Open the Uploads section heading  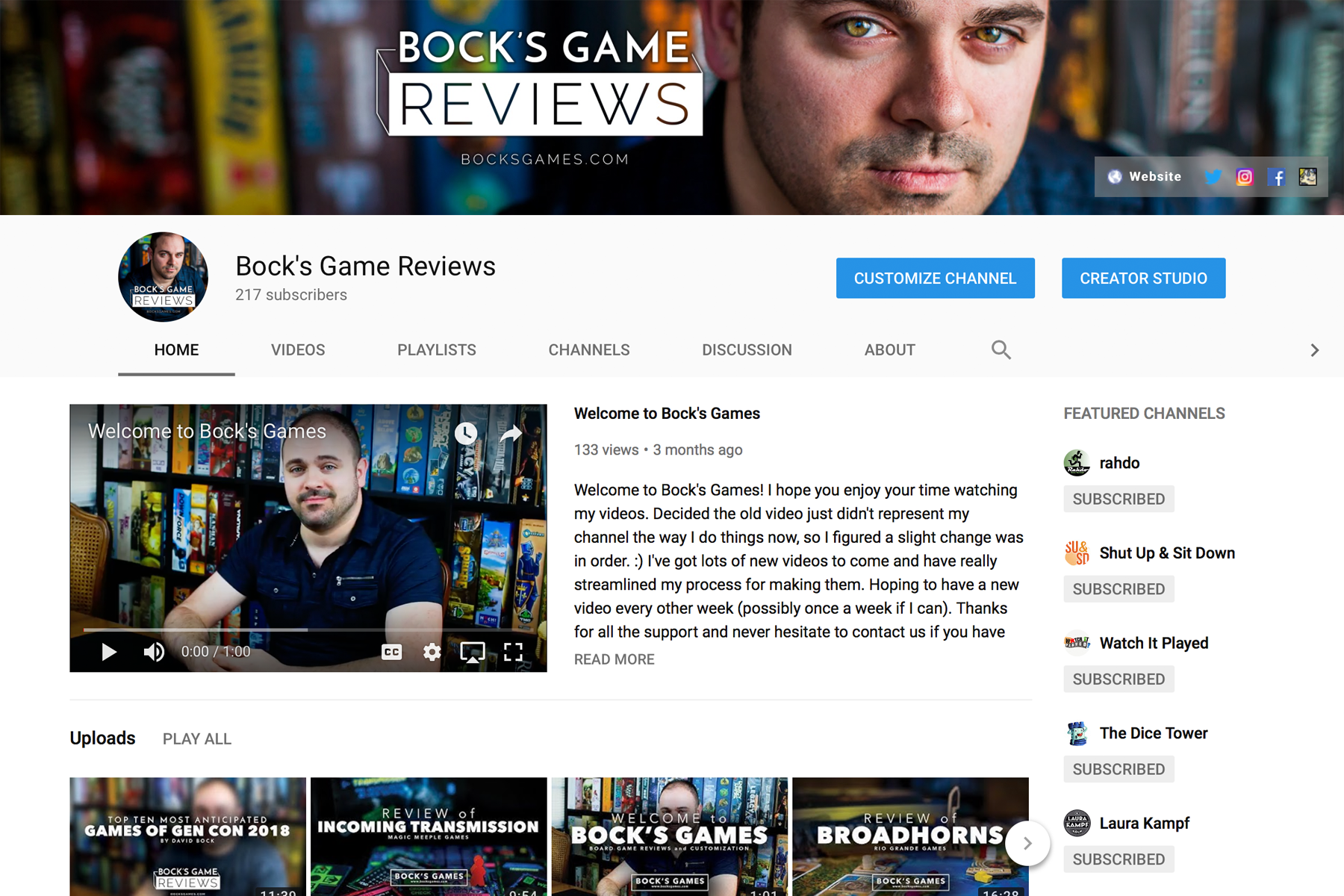[x=102, y=738]
